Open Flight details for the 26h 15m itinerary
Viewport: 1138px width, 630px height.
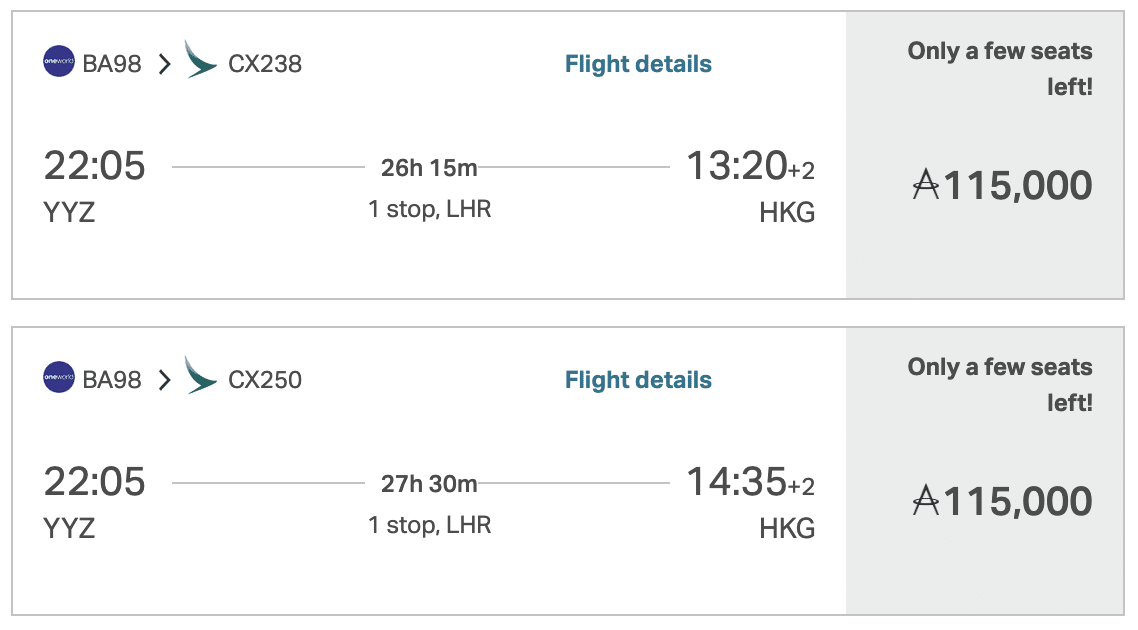(x=637, y=63)
